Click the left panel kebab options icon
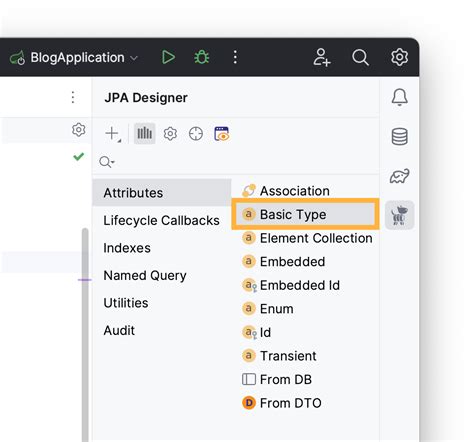 click(73, 97)
